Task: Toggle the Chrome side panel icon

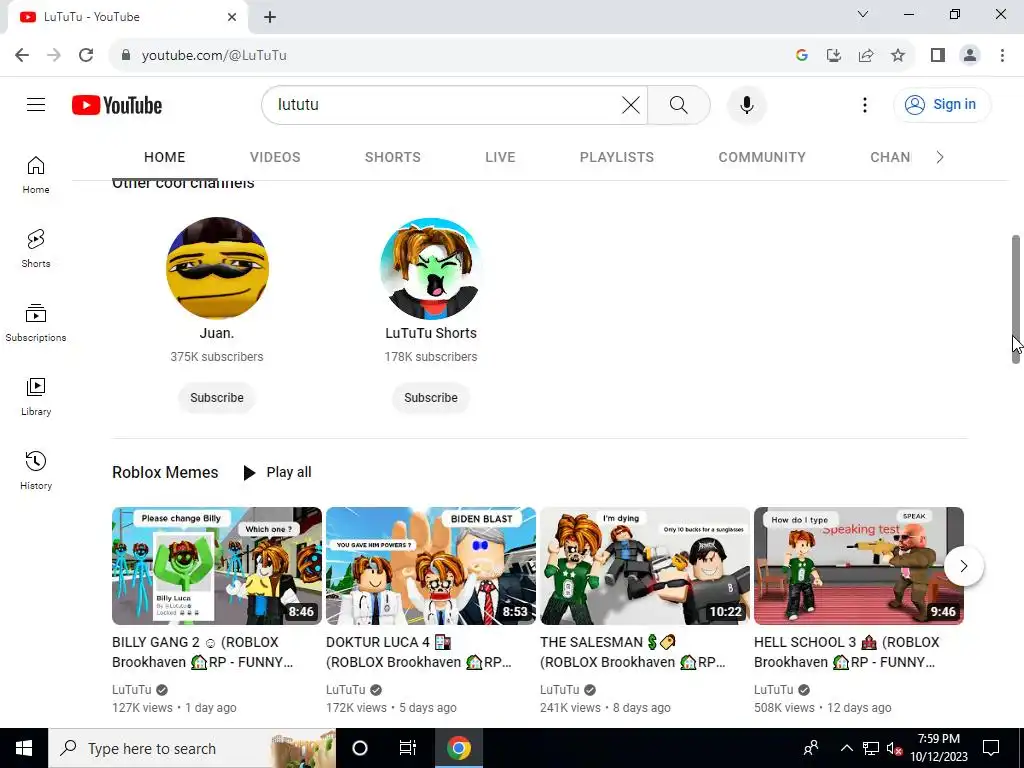Action: pyautogui.click(x=938, y=55)
